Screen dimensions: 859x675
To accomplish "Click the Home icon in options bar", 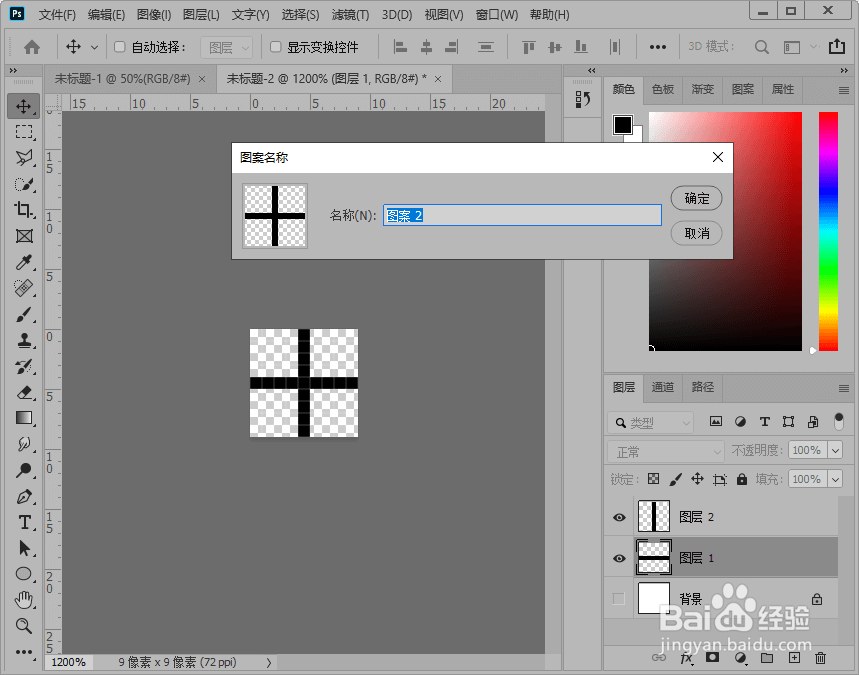I will pos(32,48).
